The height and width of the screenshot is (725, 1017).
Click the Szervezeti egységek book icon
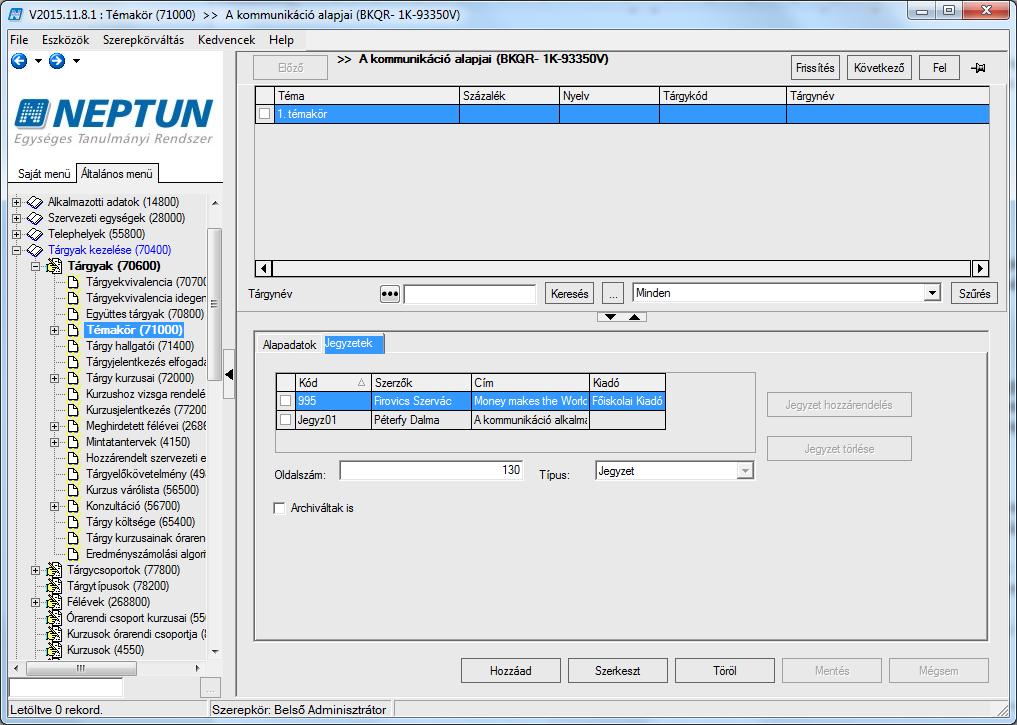(35, 219)
